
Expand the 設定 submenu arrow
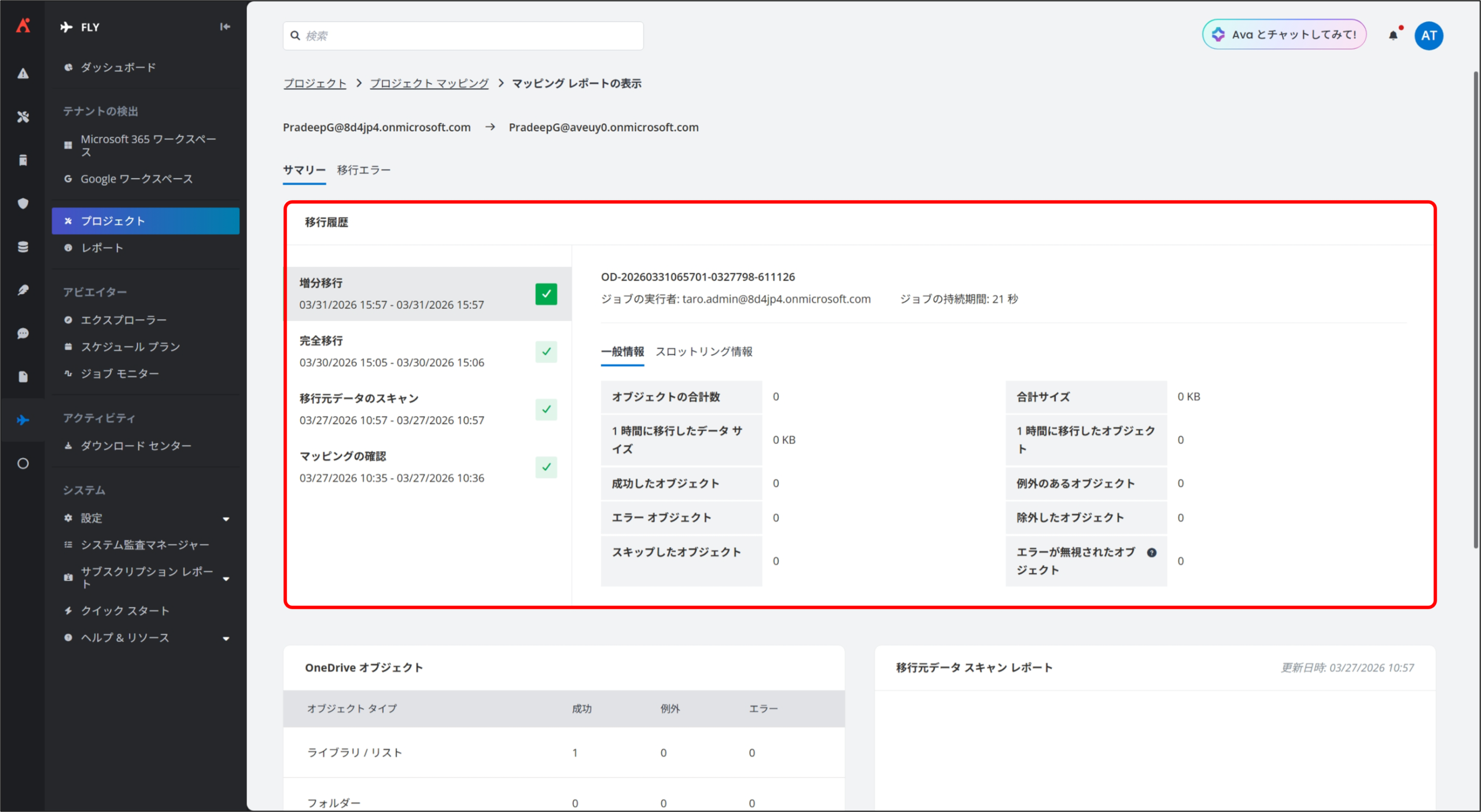tap(226, 519)
